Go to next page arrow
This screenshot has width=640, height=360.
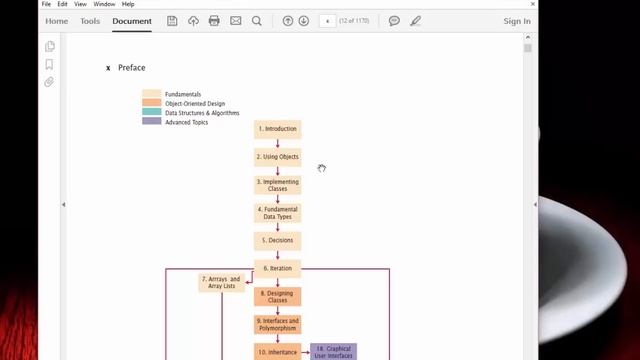pyautogui.click(x=304, y=21)
